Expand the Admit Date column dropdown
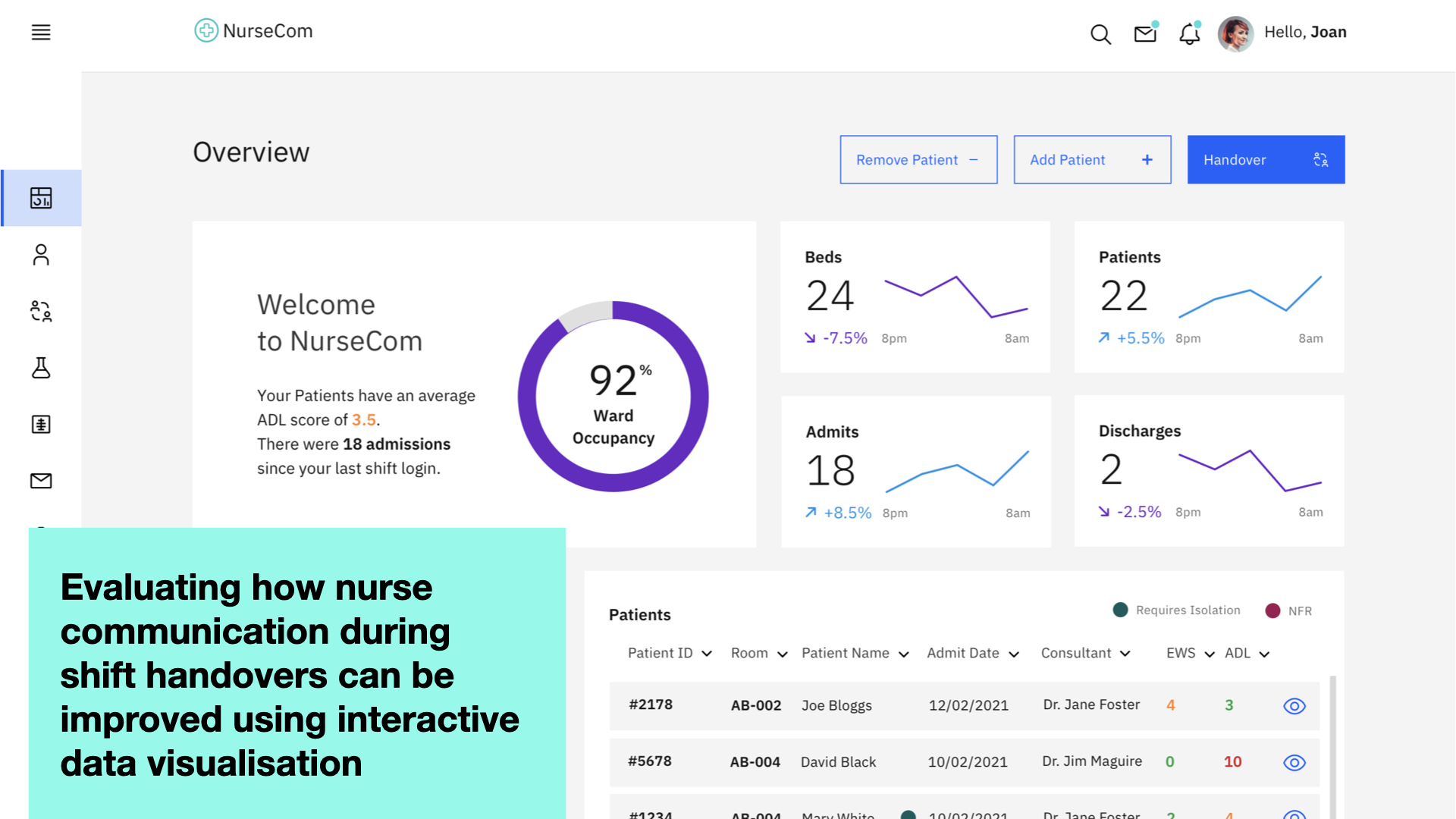Viewport: 1456px width, 819px height. (x=1014, y=654)
